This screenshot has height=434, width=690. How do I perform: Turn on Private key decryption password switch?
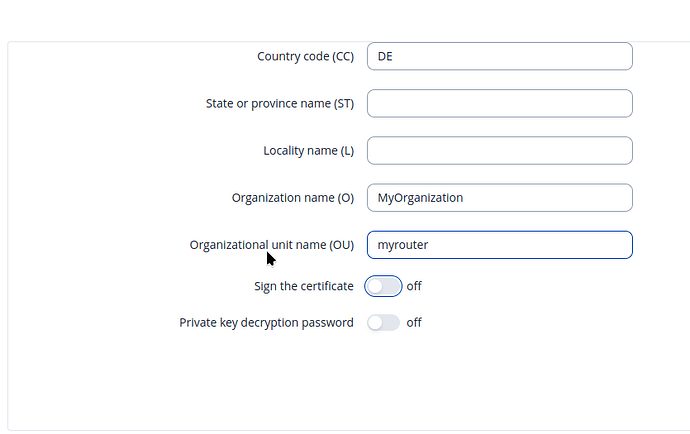pos(383,323)
